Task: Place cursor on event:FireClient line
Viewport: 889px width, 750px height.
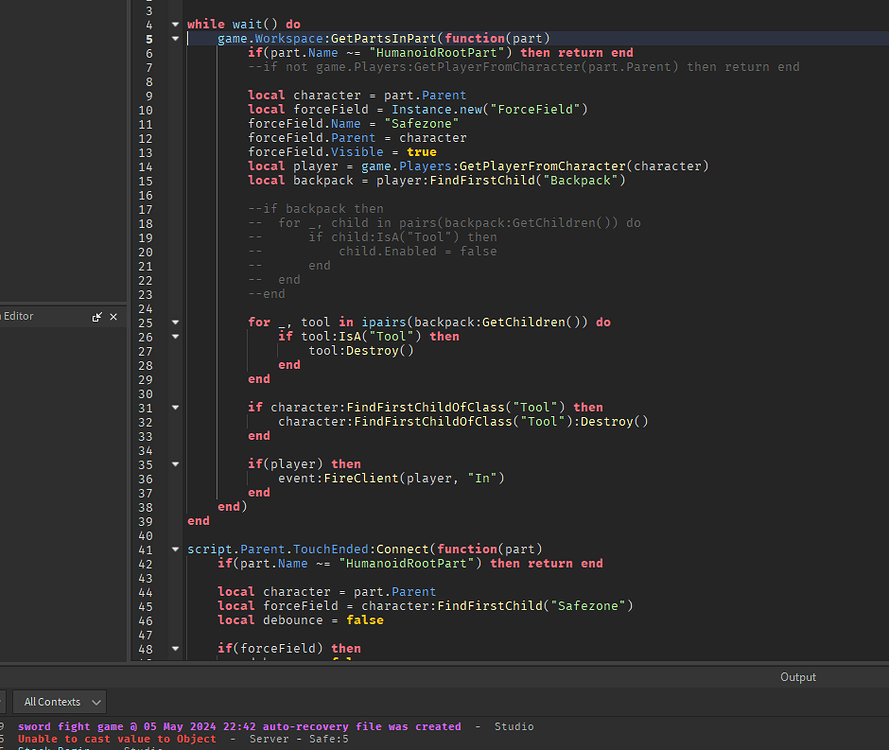Action: pos(391,478)
